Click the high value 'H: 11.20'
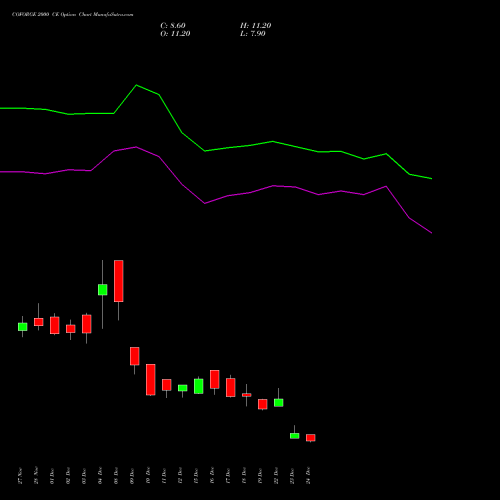Screen dimensions: 500x500 coord(255,26)
